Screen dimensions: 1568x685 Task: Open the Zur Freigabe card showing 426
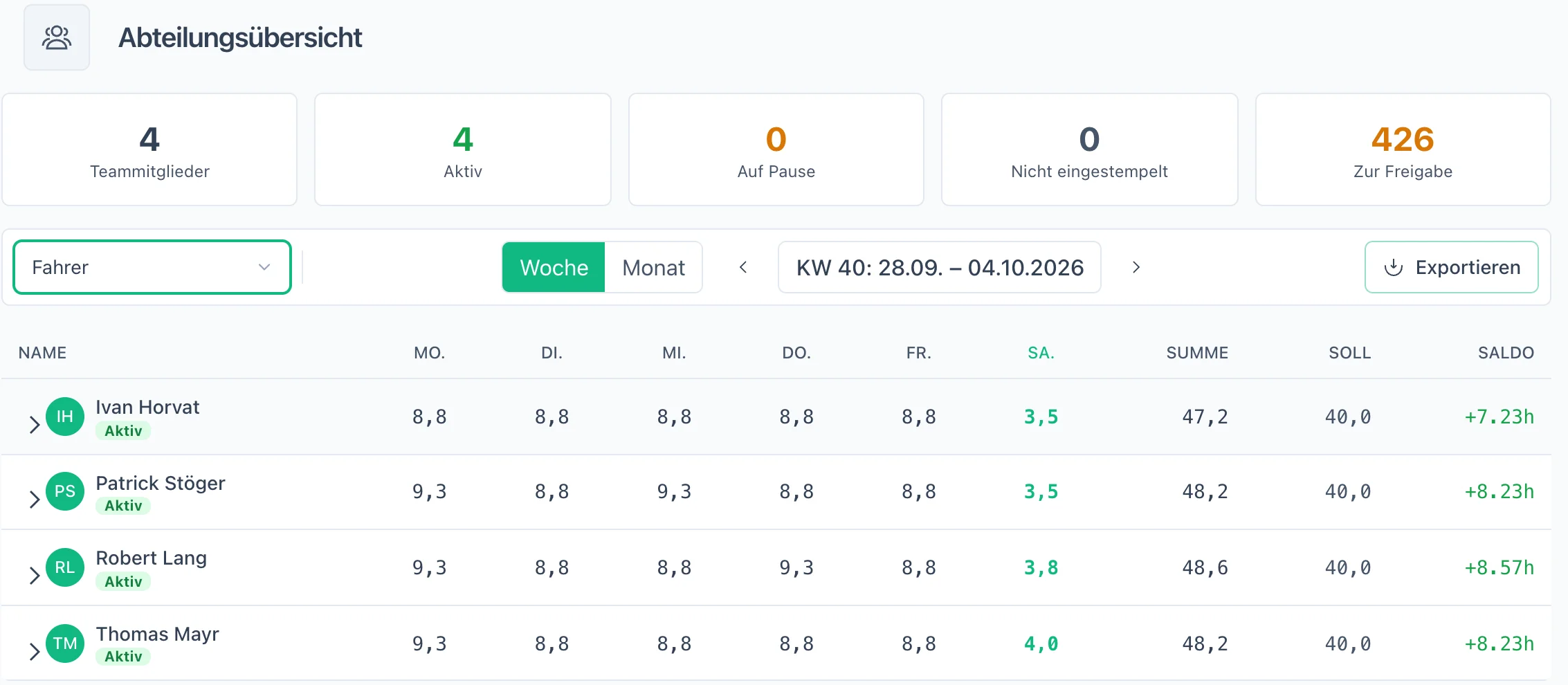click(x=1403, y=149)
